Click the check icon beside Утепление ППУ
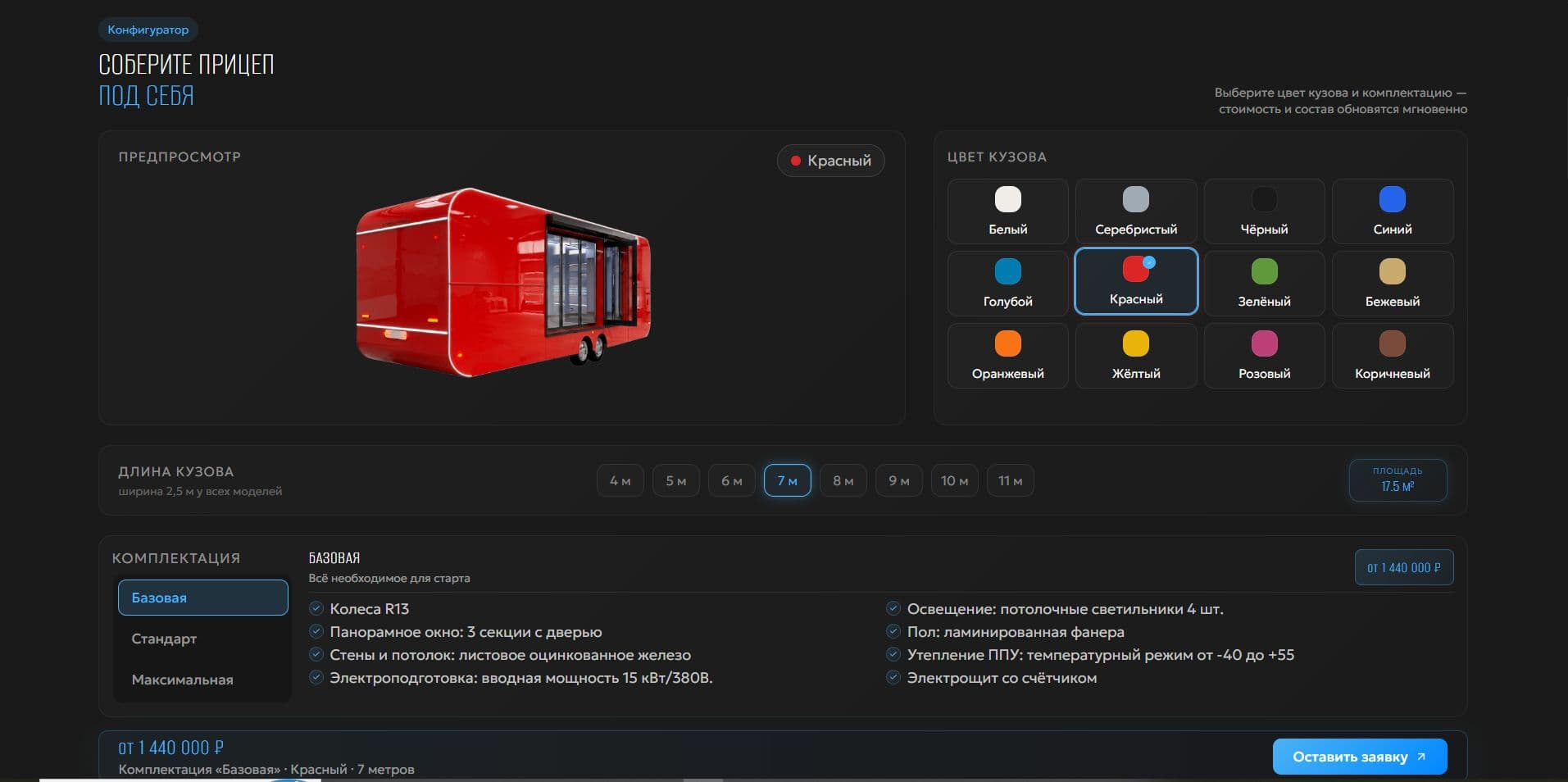The width and height of the screenshot is (1568, 782). 893,654
